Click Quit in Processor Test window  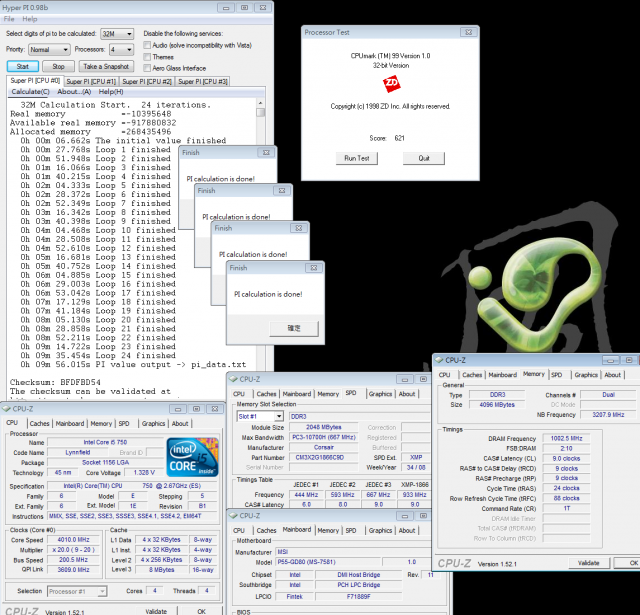point(424,158)
